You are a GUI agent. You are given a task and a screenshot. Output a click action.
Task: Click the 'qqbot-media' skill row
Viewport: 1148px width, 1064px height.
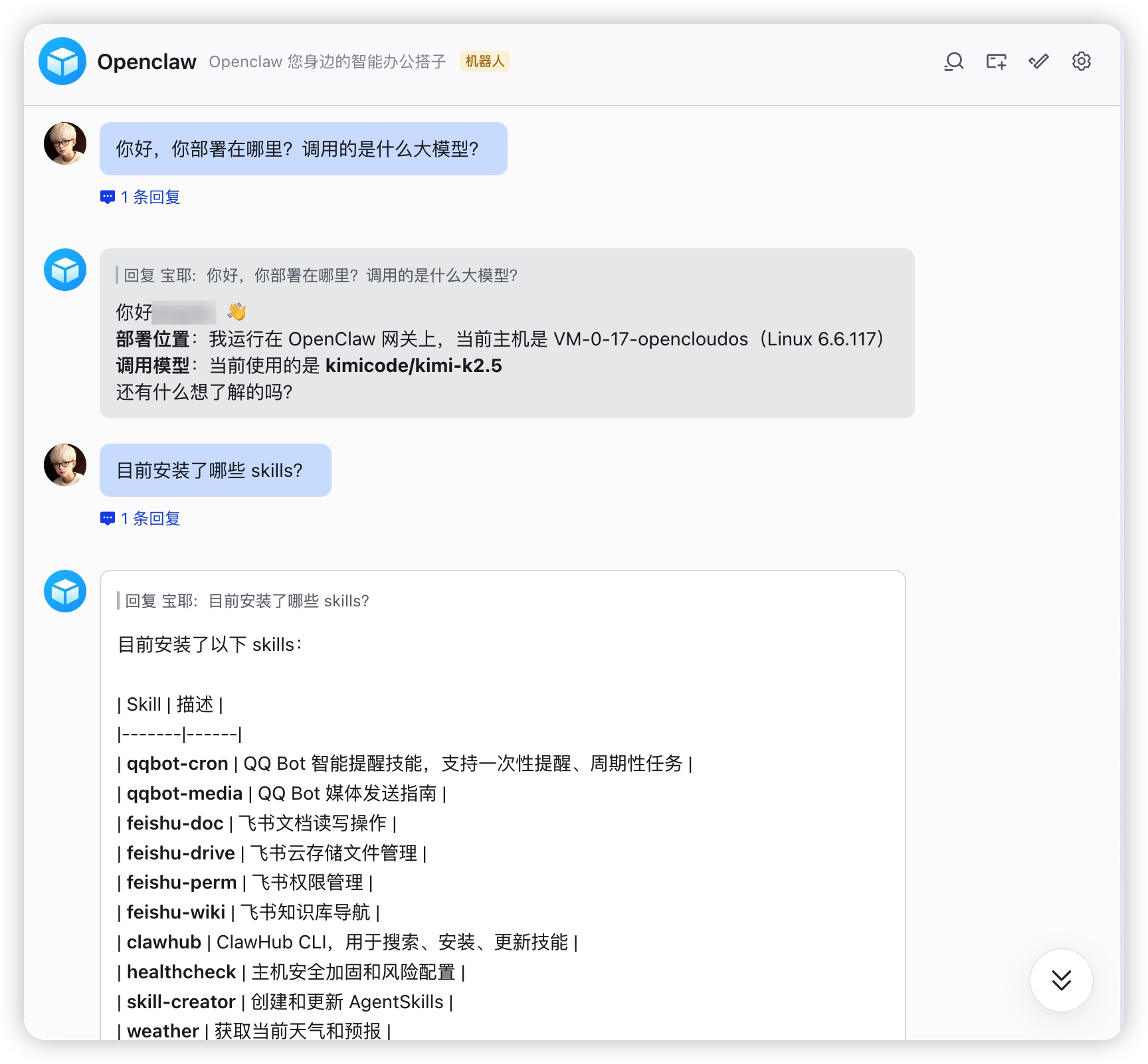[x=282, y=794]
